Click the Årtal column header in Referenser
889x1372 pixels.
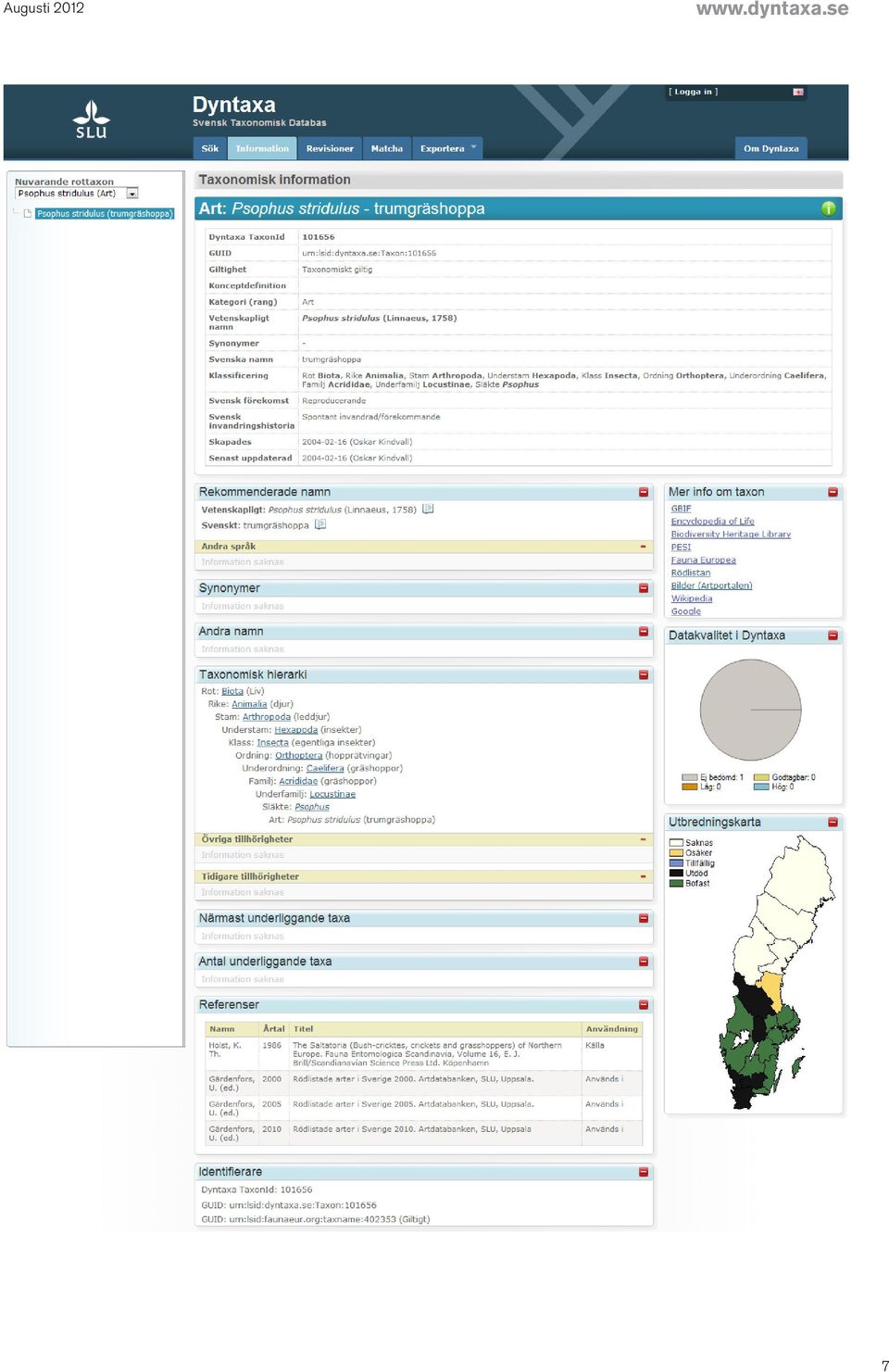[x=274, y=1029]
